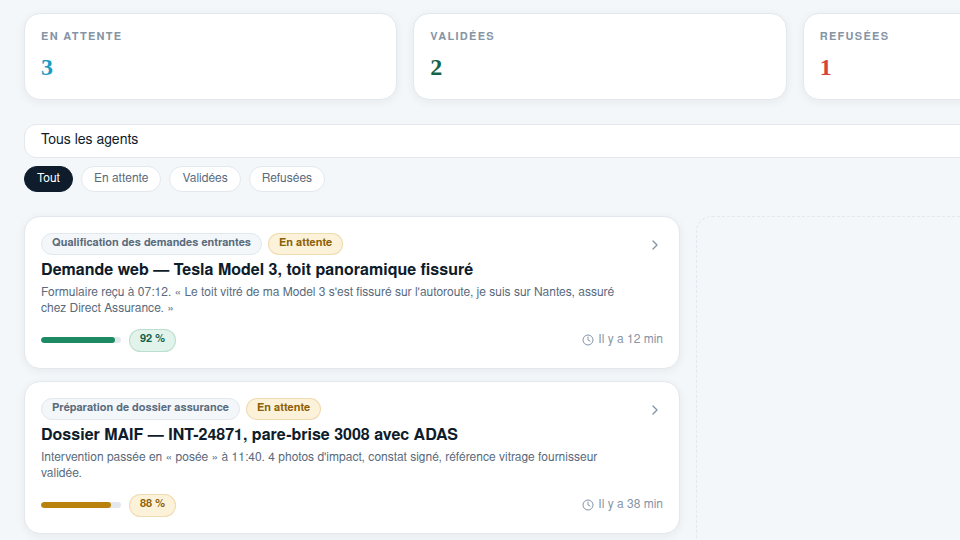This screenshot has width=960, height=540.
Task: Click the amber 88 % confidence bar
Action: click(81, 505)
